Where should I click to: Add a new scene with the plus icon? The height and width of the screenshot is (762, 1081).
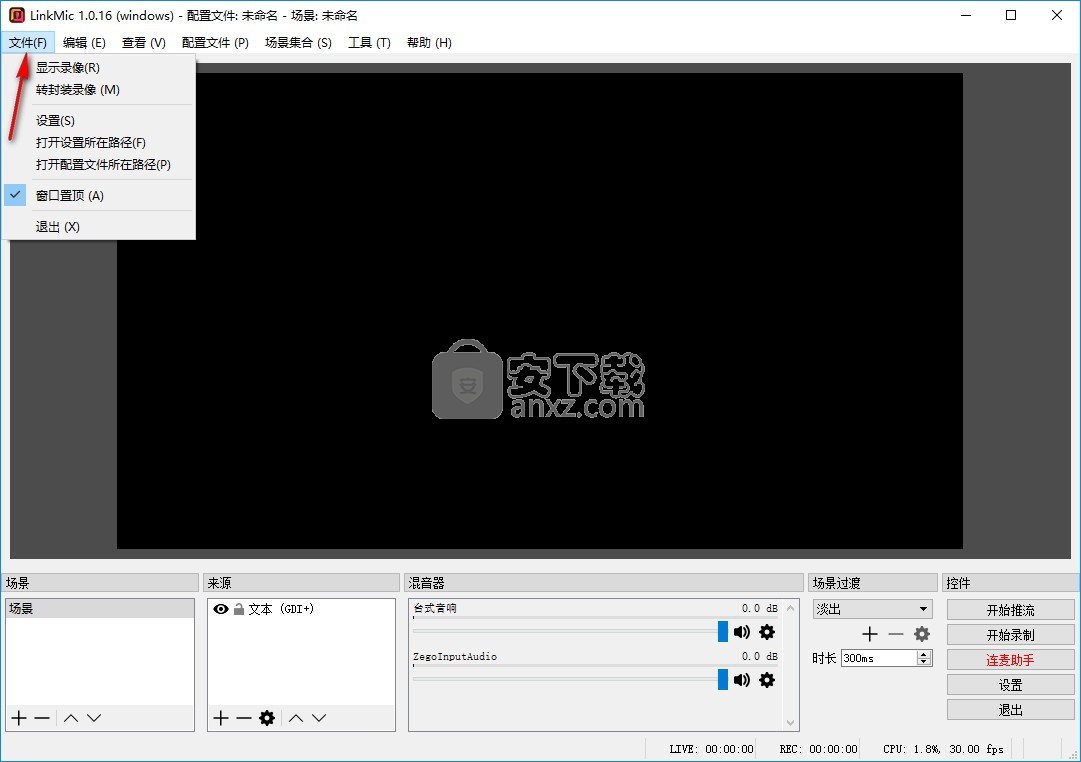[18, 718]
